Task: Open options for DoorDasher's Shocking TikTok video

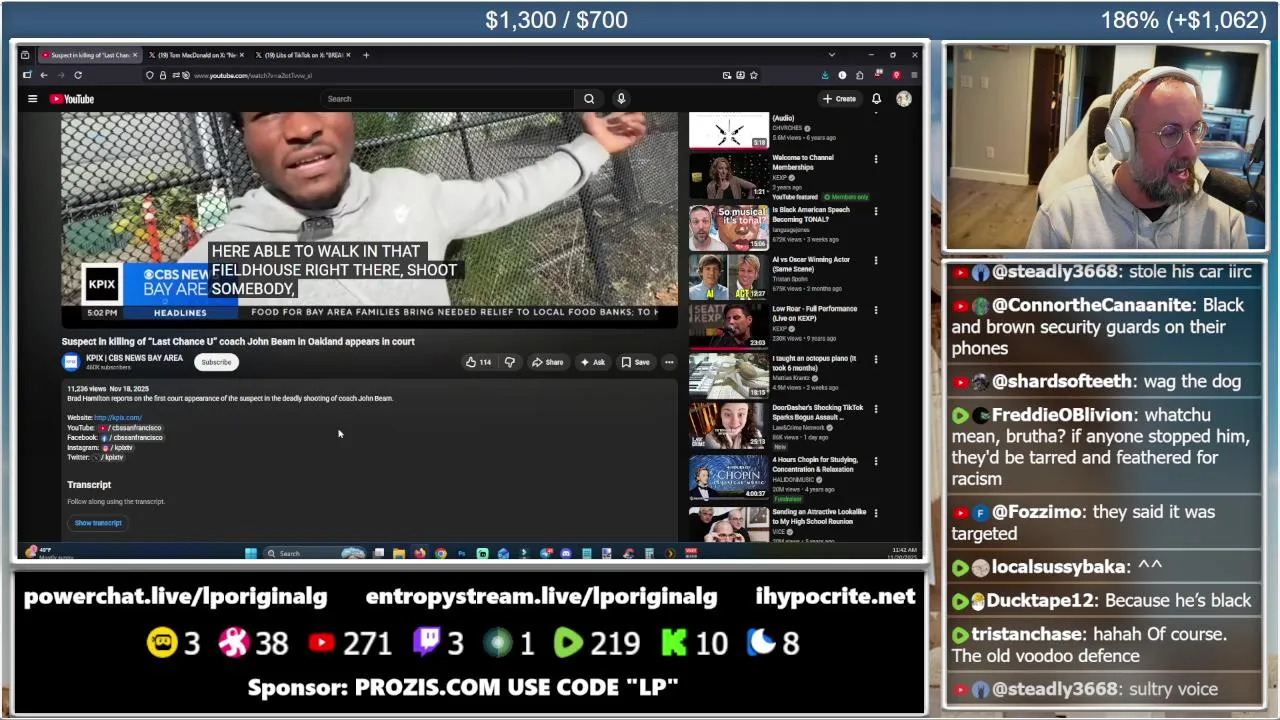Action: 876,409
